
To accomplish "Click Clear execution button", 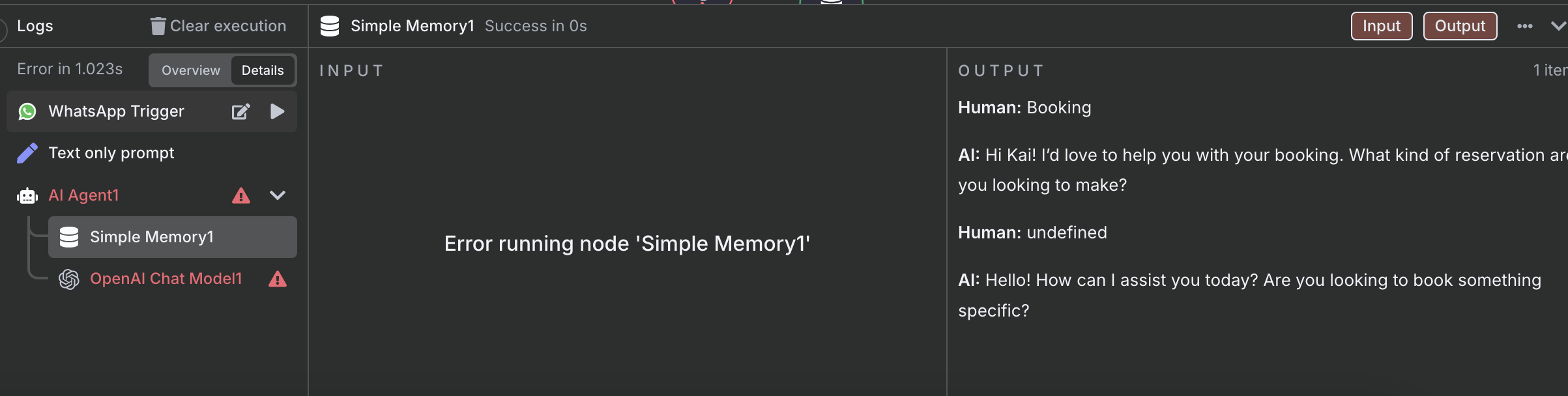I will 218,26.
